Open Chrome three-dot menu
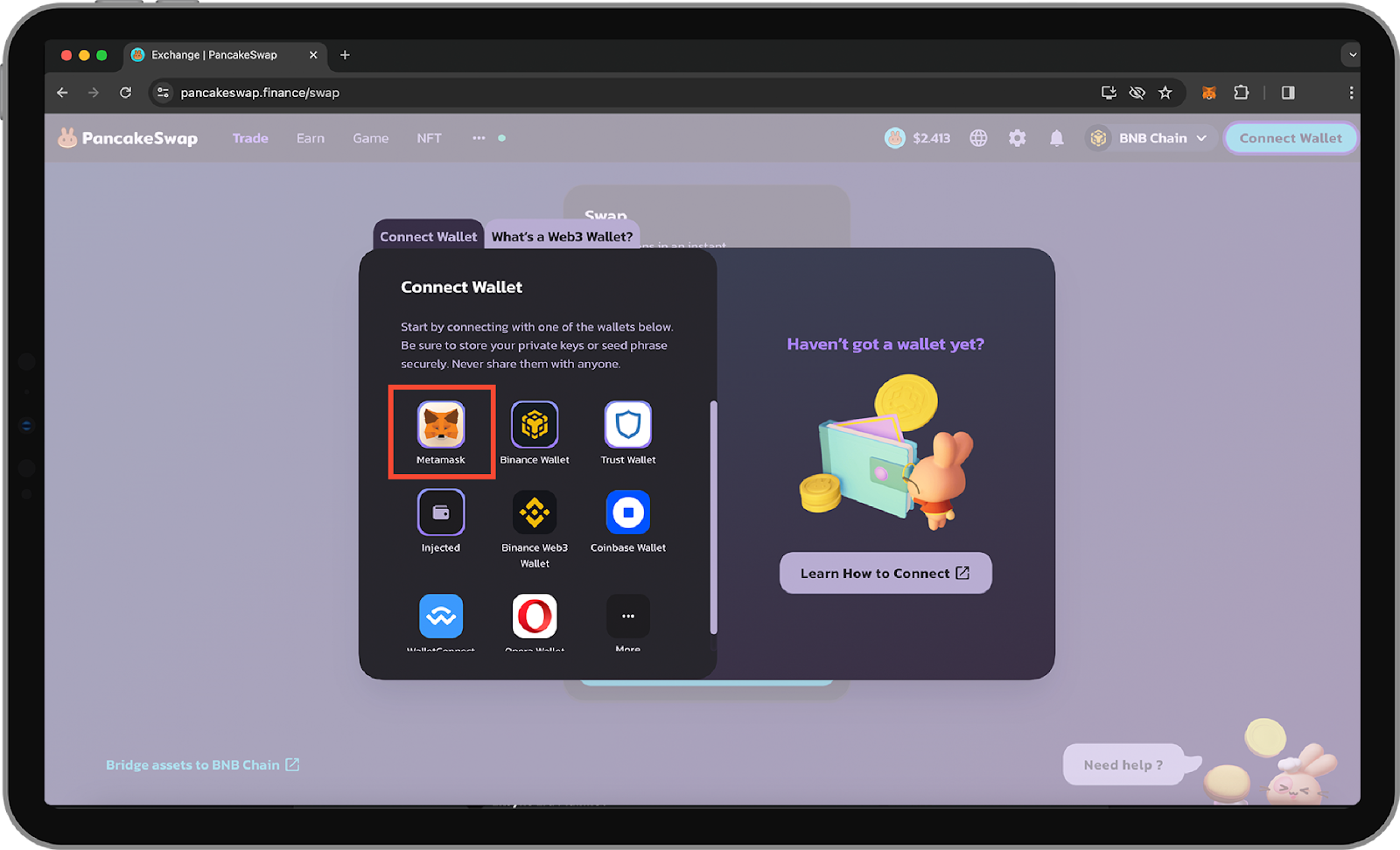Screen dimensions: 1400x850 click(1351, 93)
